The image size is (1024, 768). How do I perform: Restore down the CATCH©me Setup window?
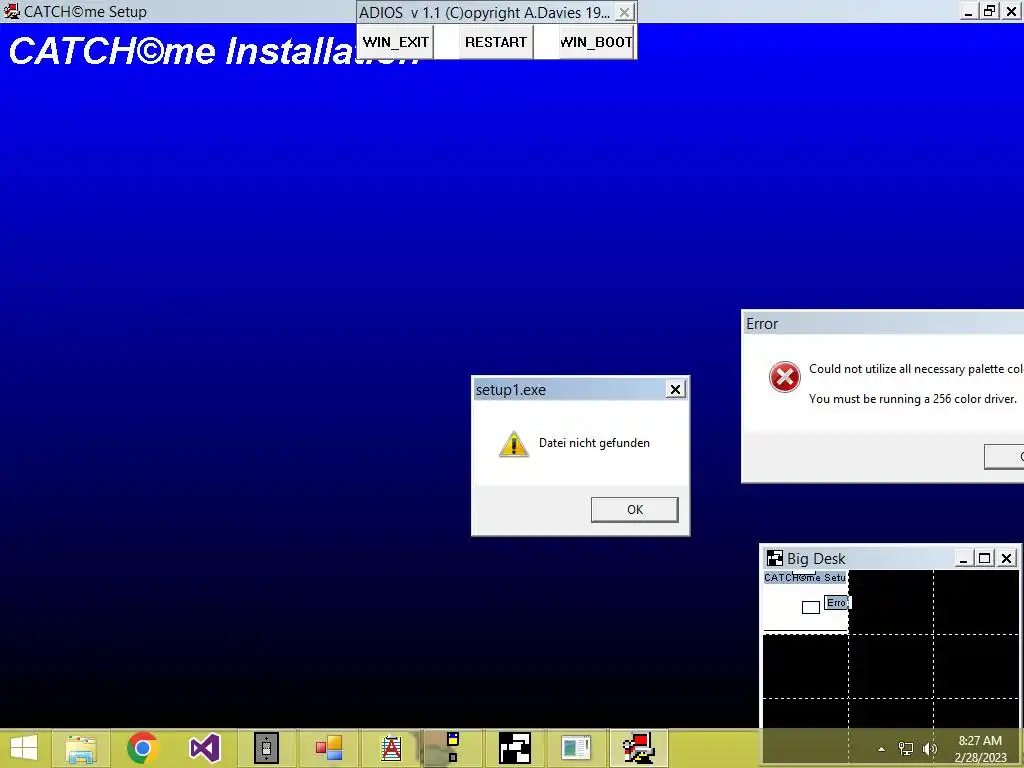pyautogui.click(x=990, y=11)
